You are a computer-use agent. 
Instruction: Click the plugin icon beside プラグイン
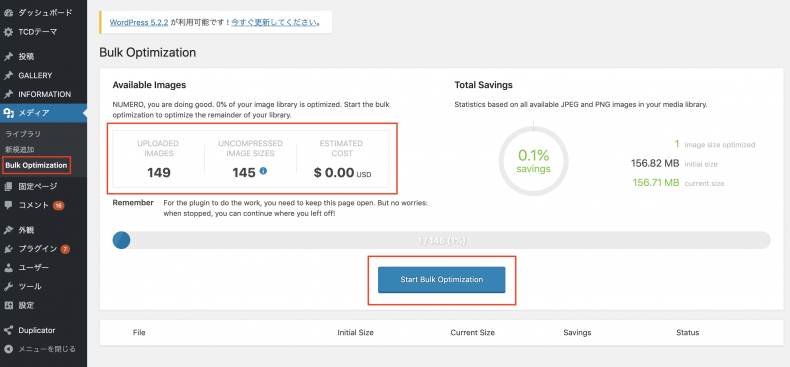[8, 249]
